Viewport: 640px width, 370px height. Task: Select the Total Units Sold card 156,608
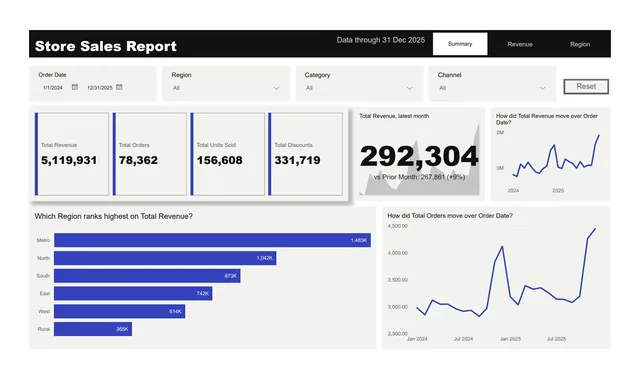point(227,154)
